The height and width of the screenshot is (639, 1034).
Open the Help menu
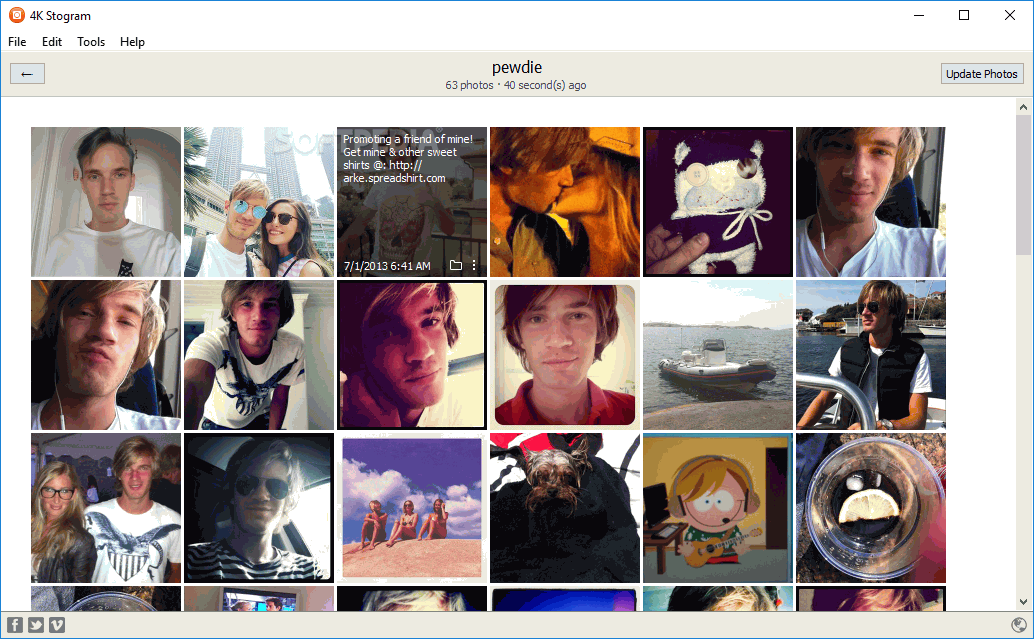click(132, 42)
